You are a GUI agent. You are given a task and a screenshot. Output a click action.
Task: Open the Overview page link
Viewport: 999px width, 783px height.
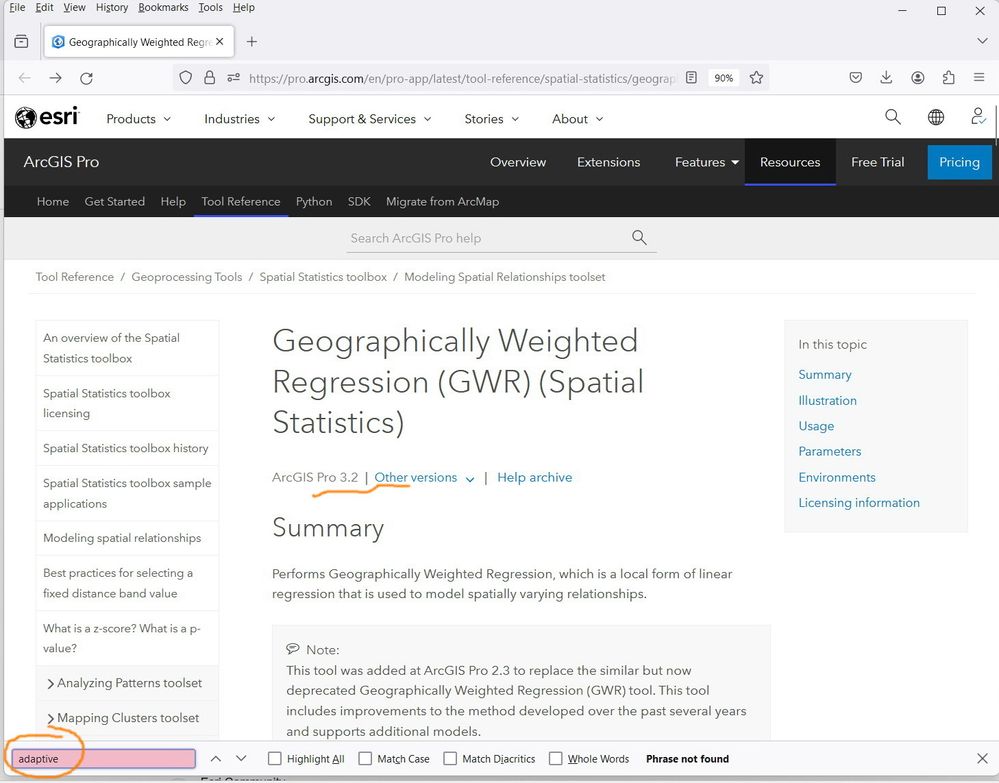[x=518, y=162]
